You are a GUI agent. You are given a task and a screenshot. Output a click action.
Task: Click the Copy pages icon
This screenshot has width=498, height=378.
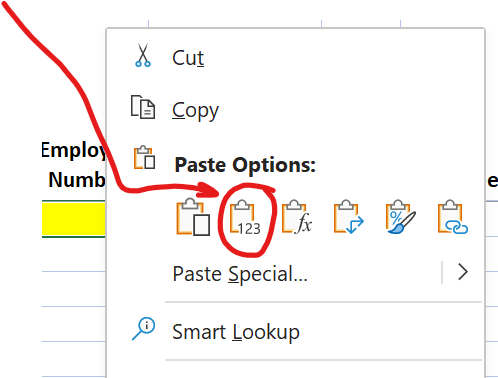click(143, 107)
